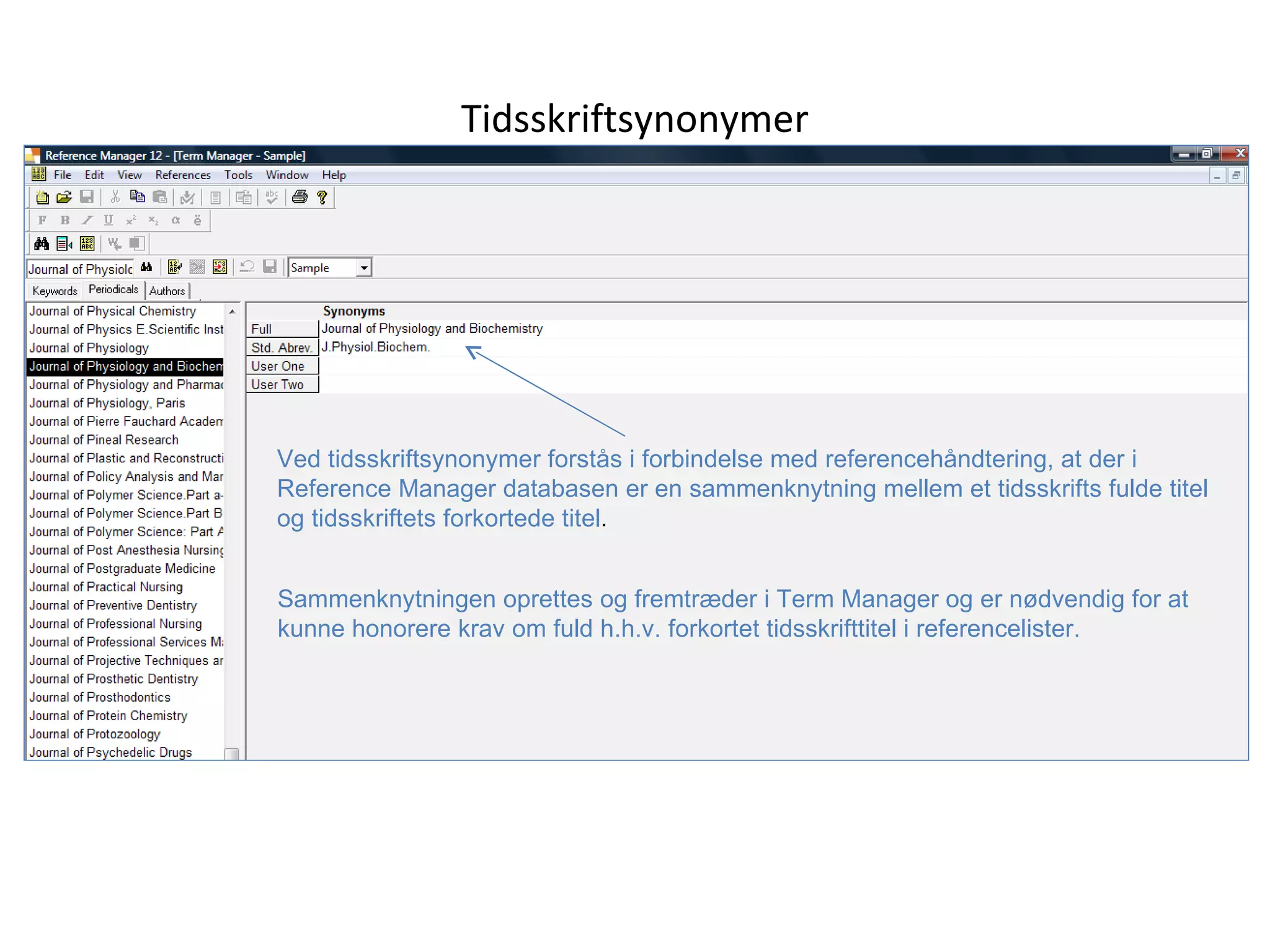This screenshot has width=1270, height=952.
Task: Click the Open Database folder icon
Action: [64, 198]
